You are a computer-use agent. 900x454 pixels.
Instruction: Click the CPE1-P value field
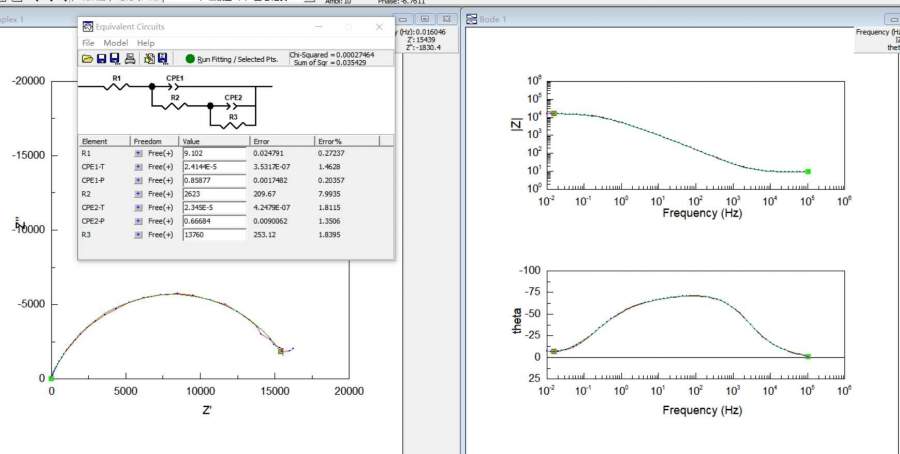[x=213, y=181]
